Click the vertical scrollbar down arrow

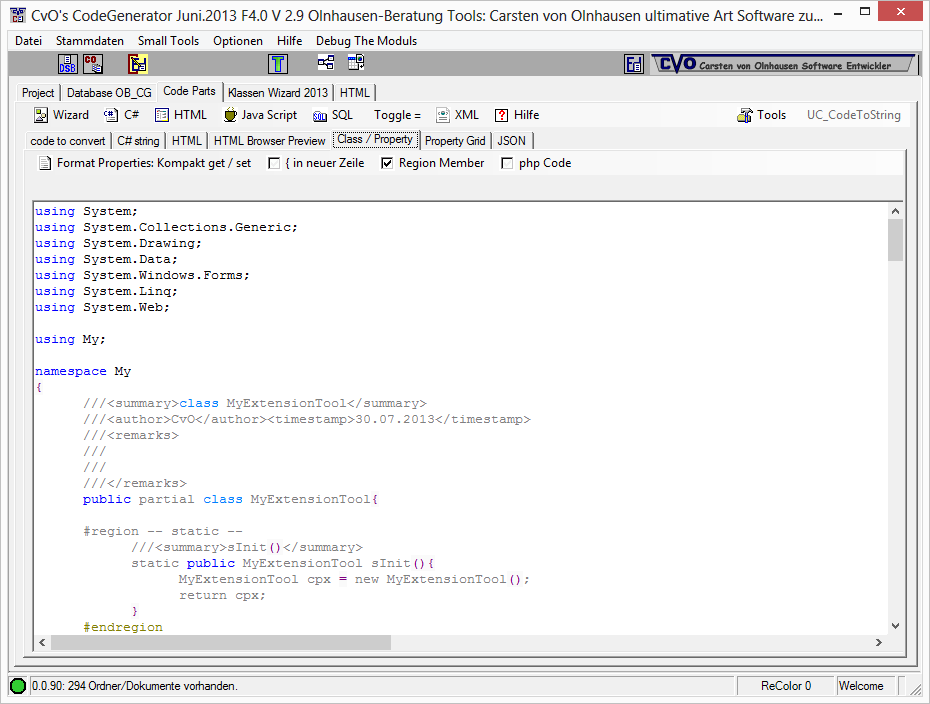point(896,626)
